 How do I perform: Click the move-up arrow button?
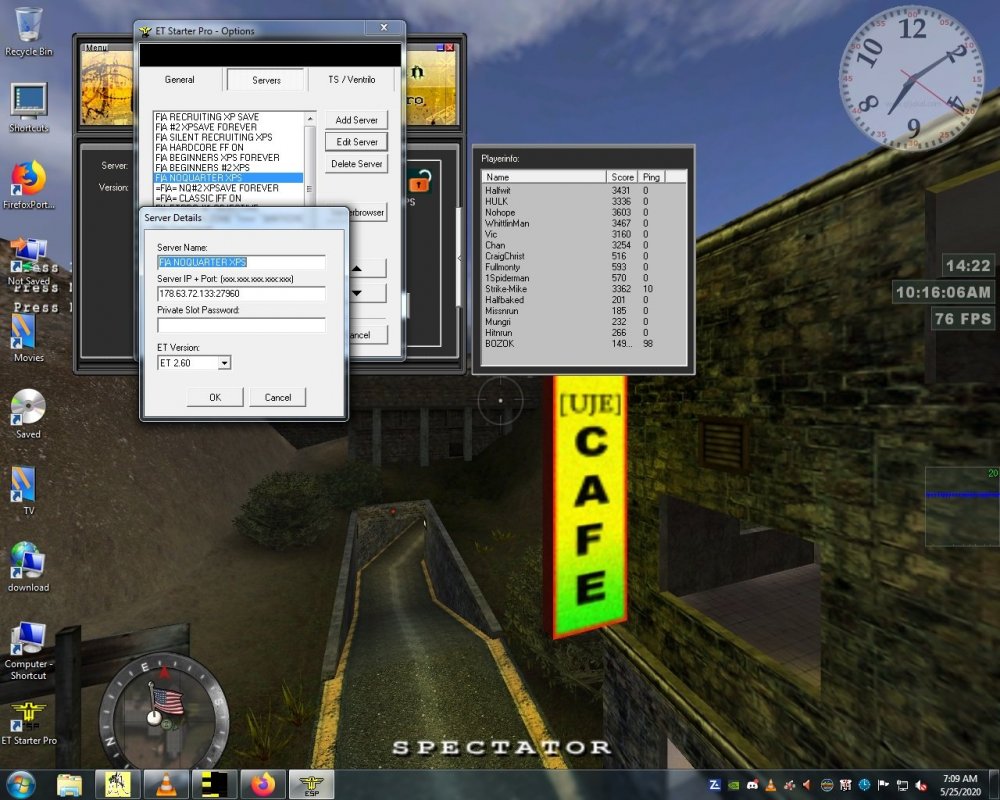368,269
